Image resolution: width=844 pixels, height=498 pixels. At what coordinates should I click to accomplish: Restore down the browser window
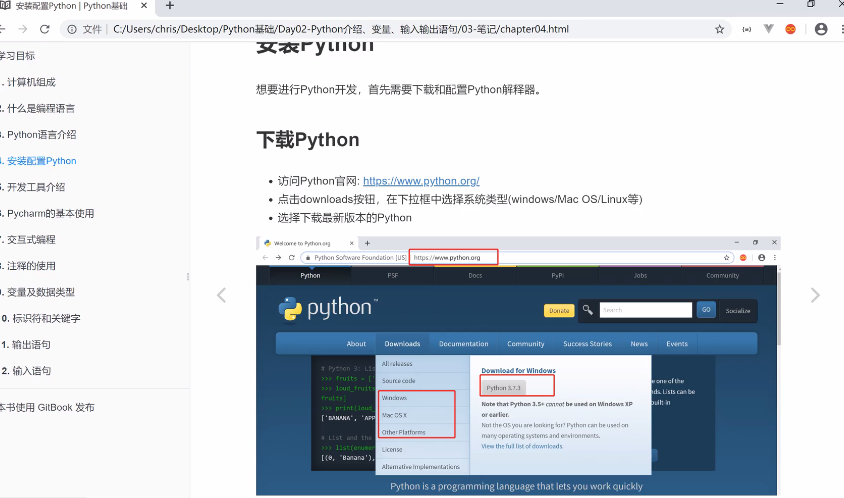pos(811,4)
